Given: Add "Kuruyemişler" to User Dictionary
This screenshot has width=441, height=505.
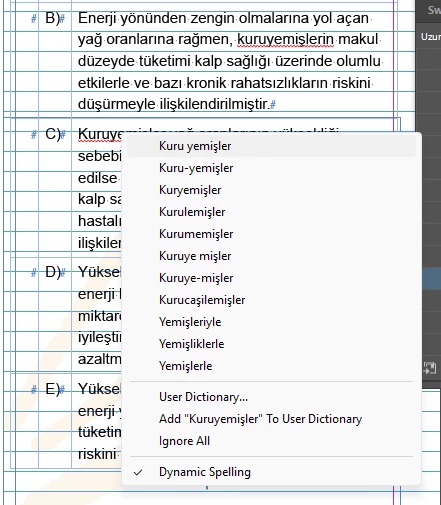Looking at the screenshot, I should click(x=271, y=419).
